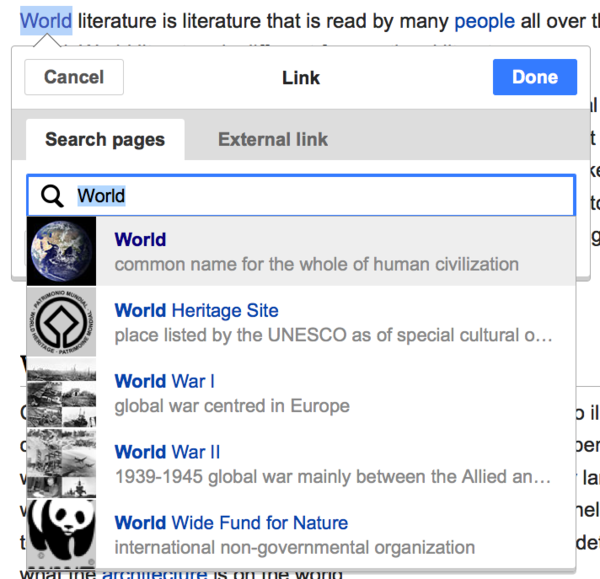Choose the "World" page suggestion title
The height and width of the screenshot is (579, 600).
tap(140, 240)
